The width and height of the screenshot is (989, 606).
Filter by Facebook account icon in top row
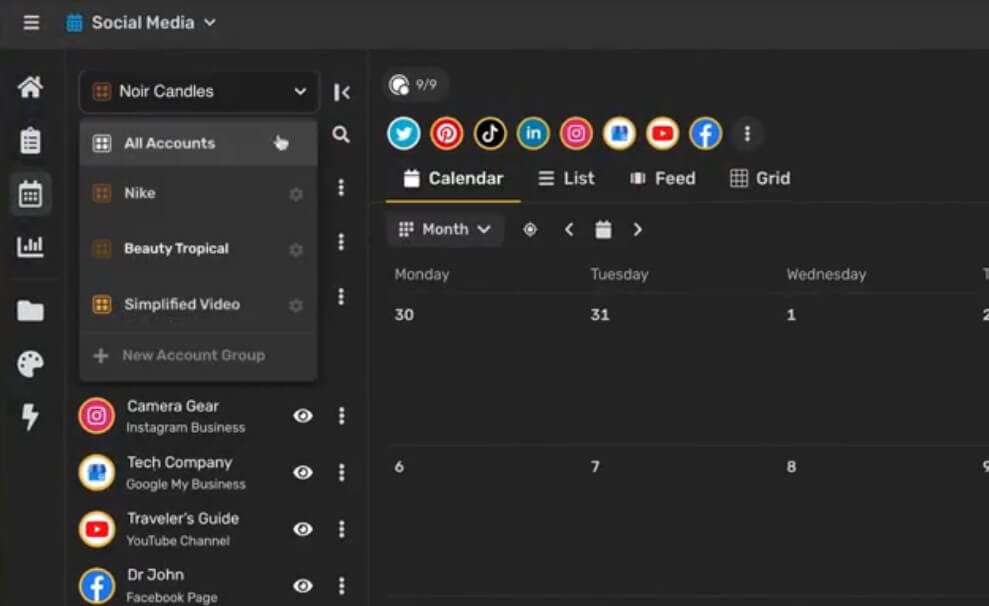(x=705, y=133)
